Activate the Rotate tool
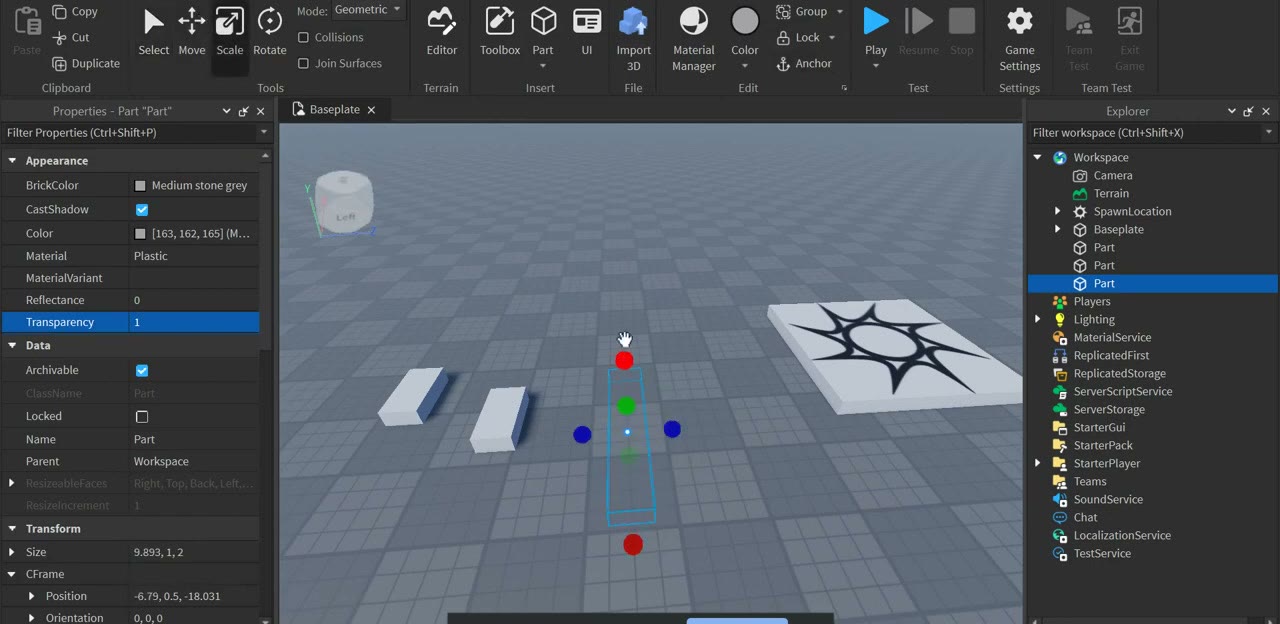This screenshot has width=1280, height=624. (x=269, y=32)
